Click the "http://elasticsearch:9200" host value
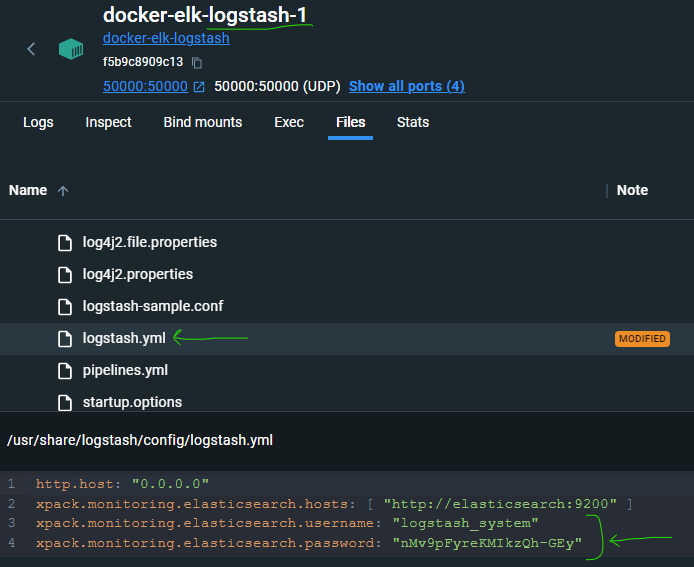The height and width of the screenshot is (567, 694). 500,504
